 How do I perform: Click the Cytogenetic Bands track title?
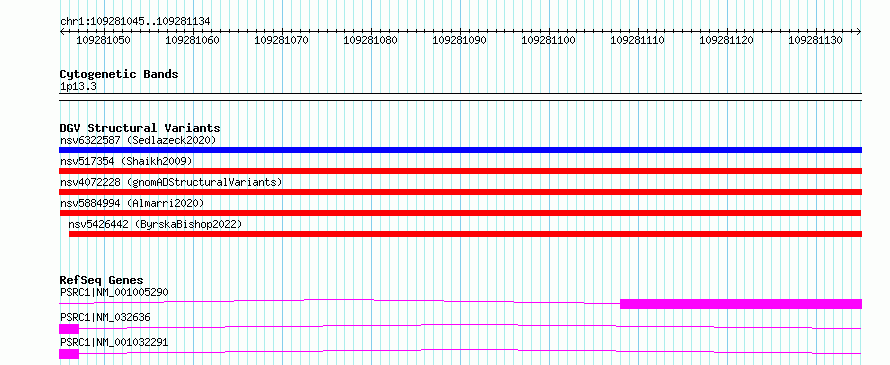(119, 74)
